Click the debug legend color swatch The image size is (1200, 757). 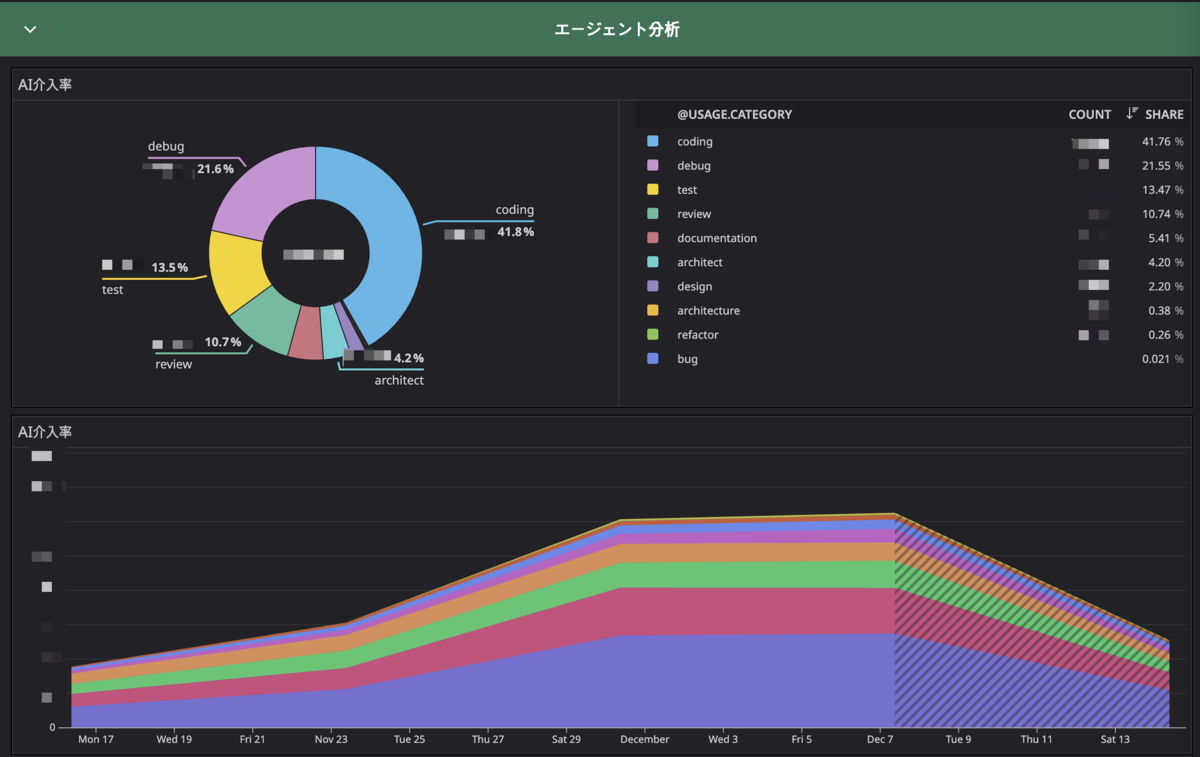click(x=653, y=165)
